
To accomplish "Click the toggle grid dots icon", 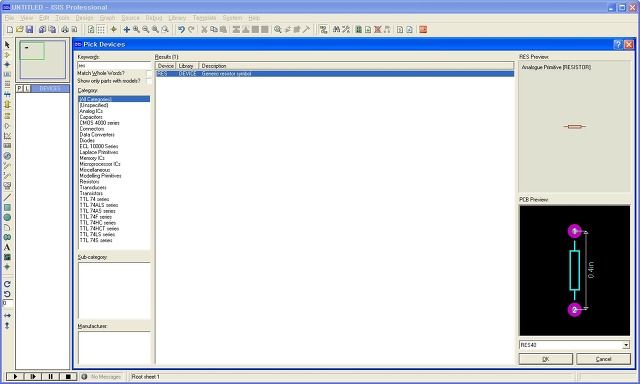I will click(100, 29).
